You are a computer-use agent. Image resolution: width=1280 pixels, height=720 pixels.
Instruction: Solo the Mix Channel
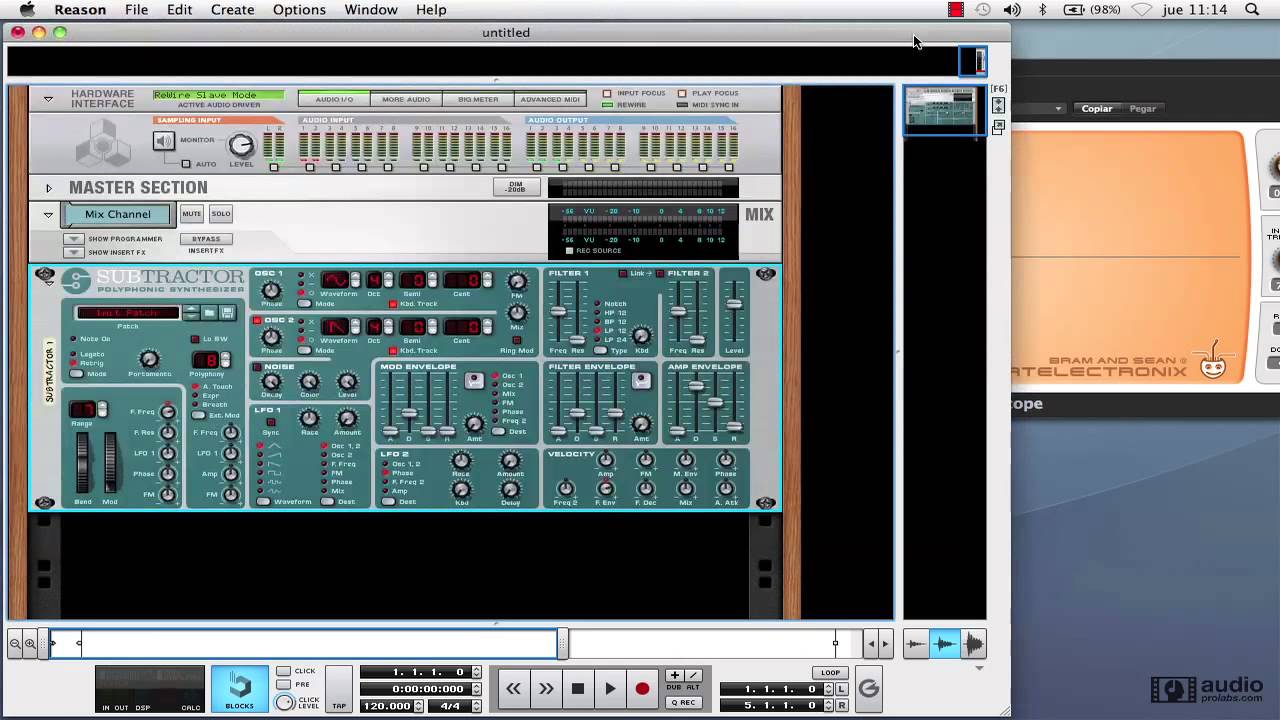point(221,214)
